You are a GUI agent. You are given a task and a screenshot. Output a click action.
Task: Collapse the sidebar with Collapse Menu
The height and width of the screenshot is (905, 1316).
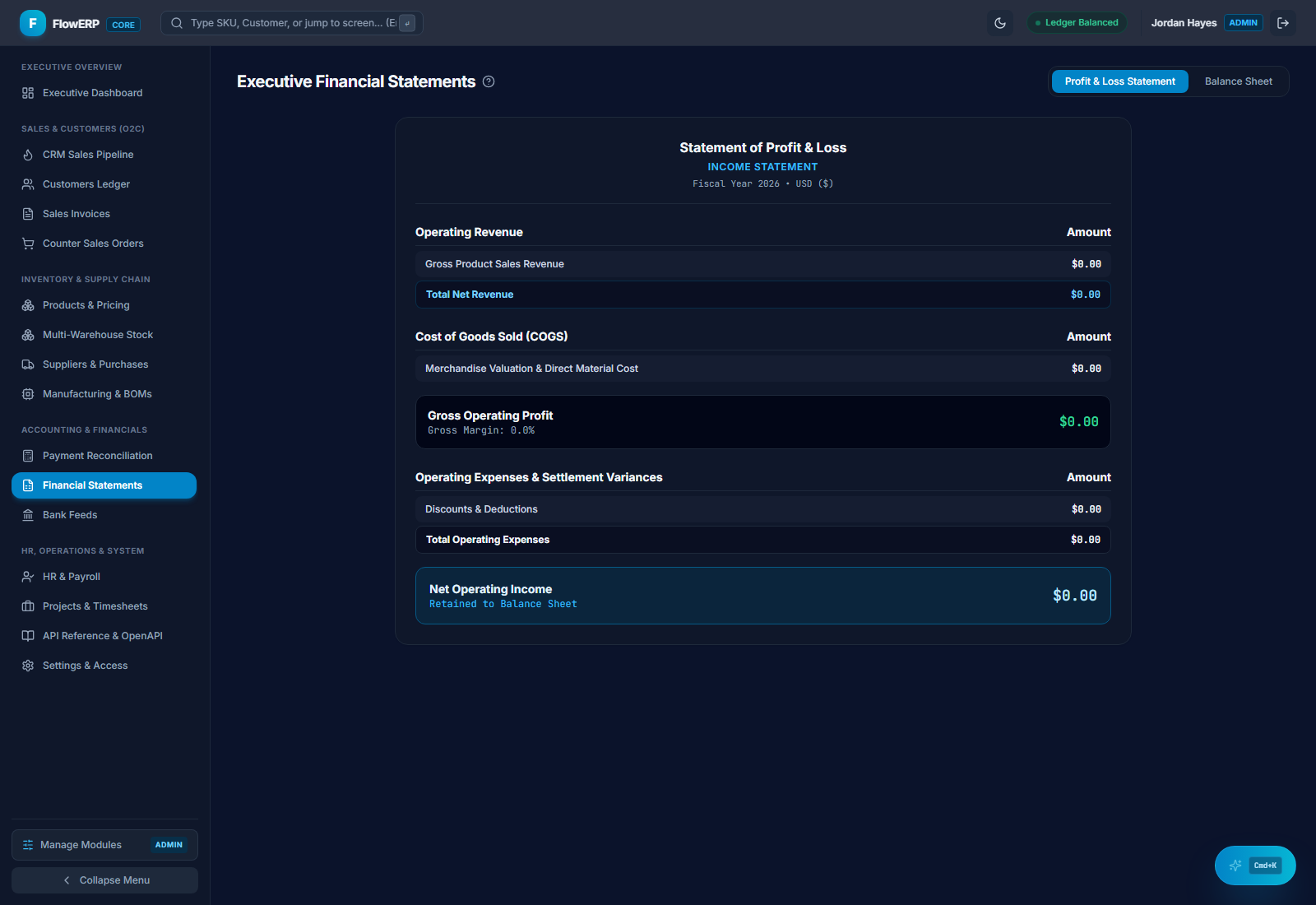(x=104, y=880)
